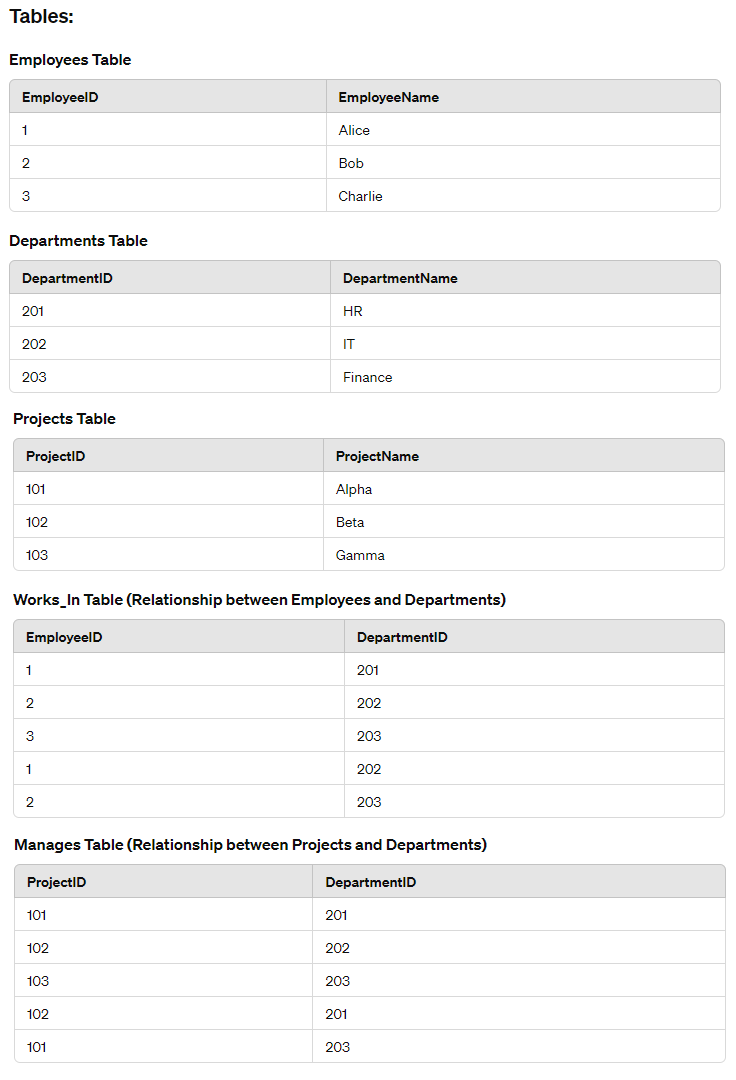
Task: Select the "Projects Table" title
Action: [x=64, y=419]
